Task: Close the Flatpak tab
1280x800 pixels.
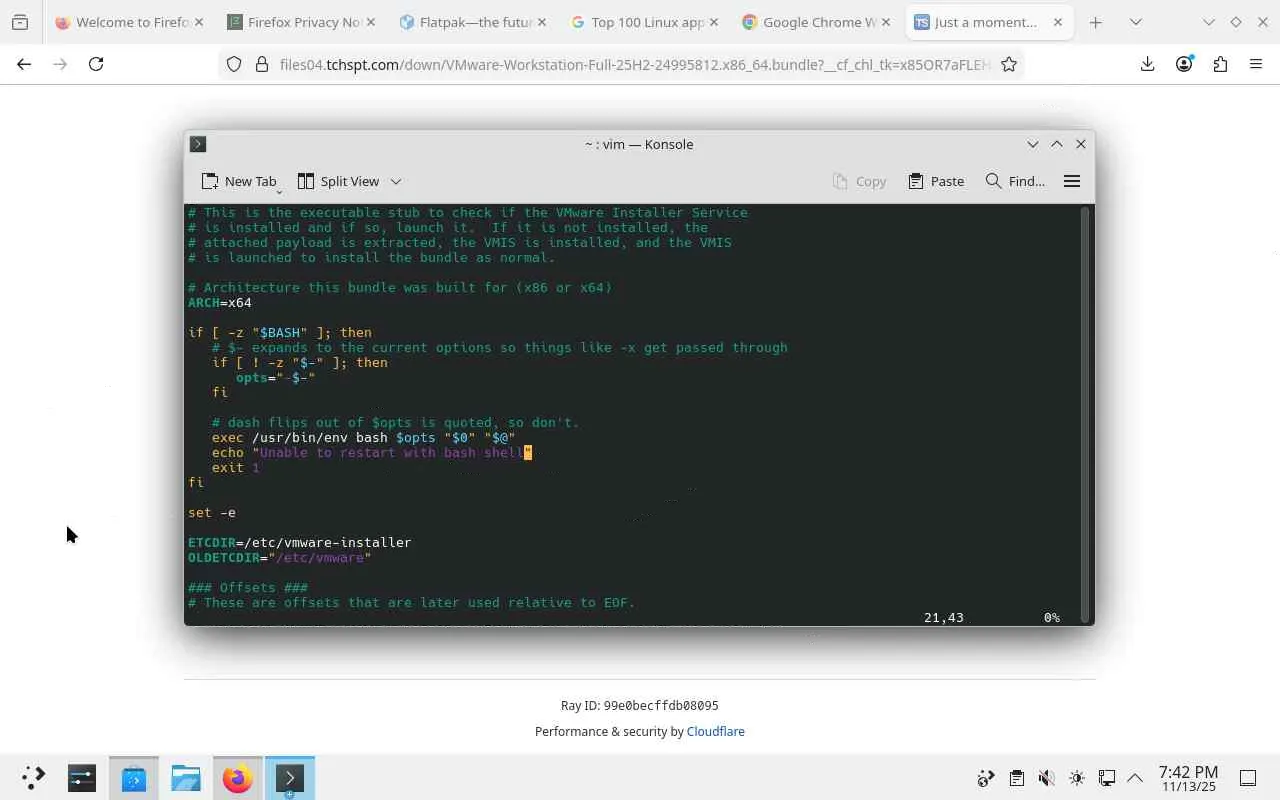Action: (542, 22)
